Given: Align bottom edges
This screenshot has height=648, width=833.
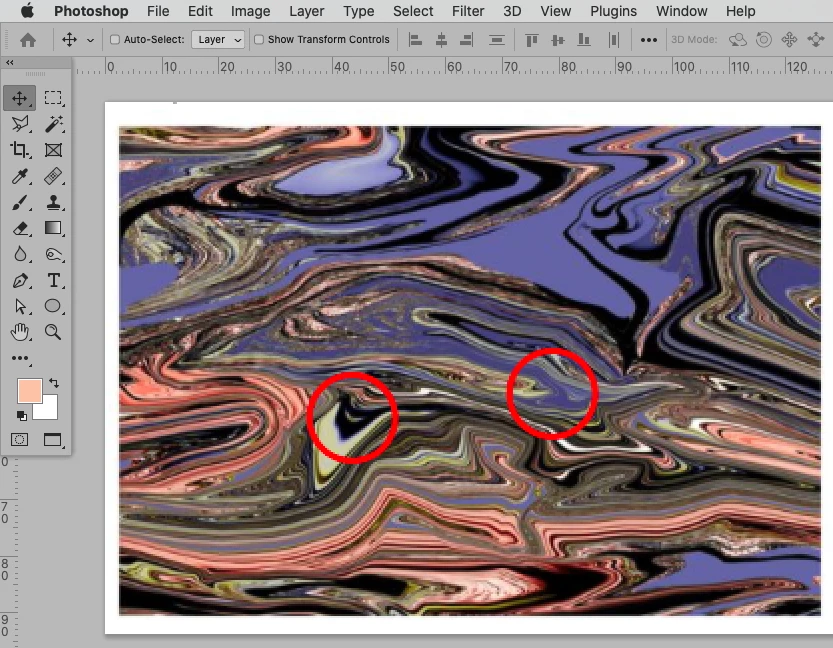Looking at the screenshot, I should [583, 40].
